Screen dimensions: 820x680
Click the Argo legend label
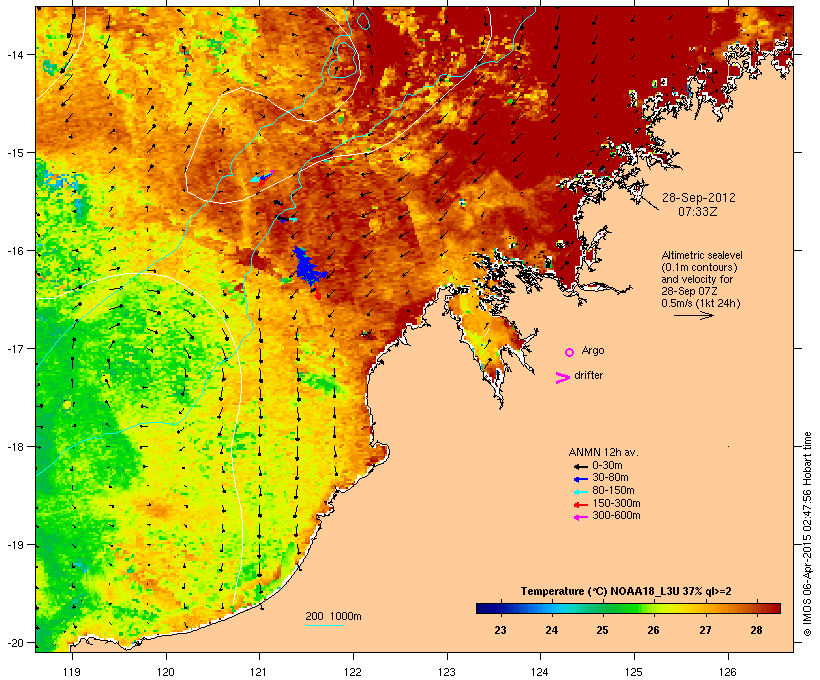click(593, 350)
